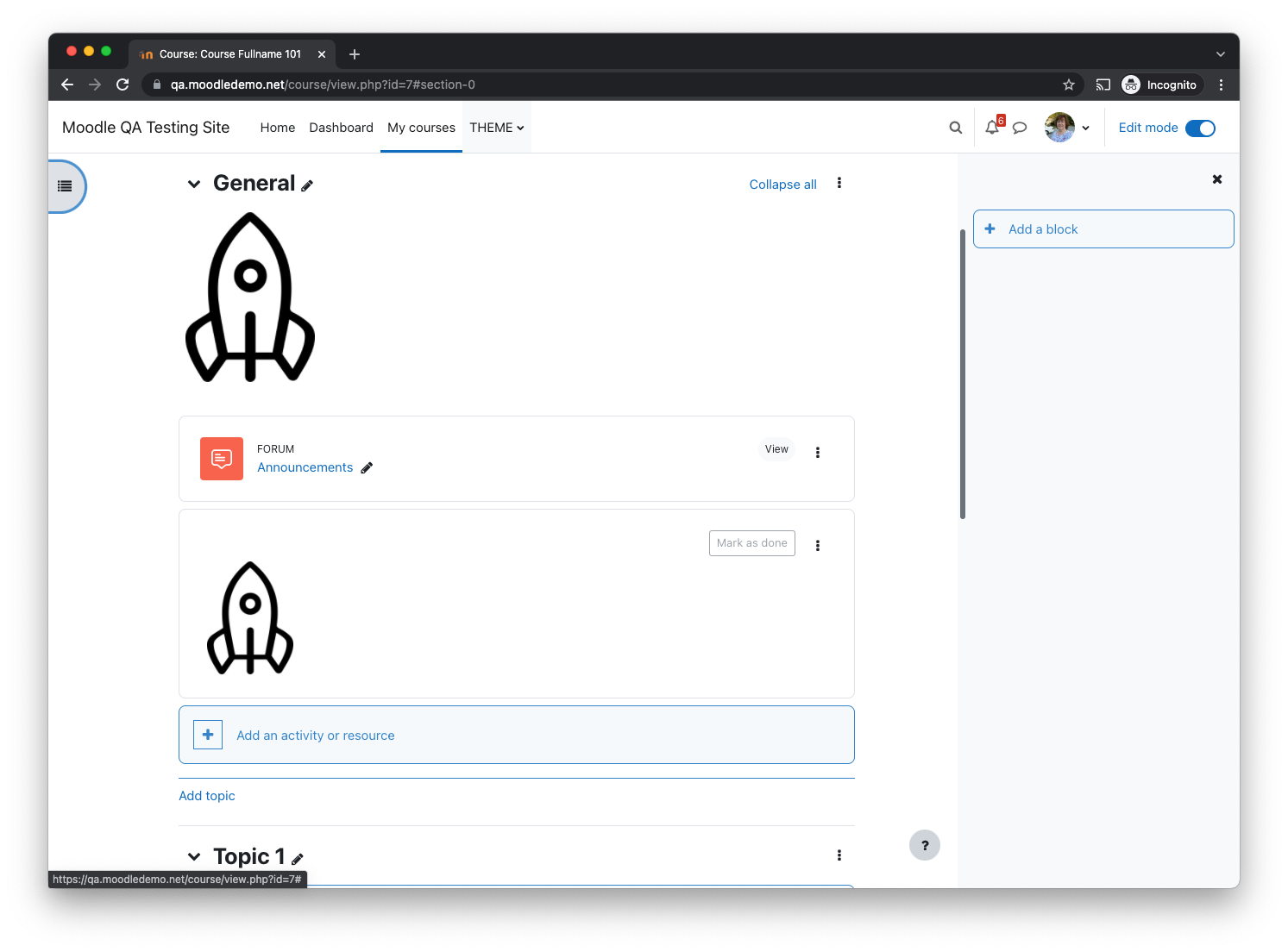This screenshot has height=952, width=1288.
Task: Click the Incognito profile indicator
Action: (x=1159, y=85)
